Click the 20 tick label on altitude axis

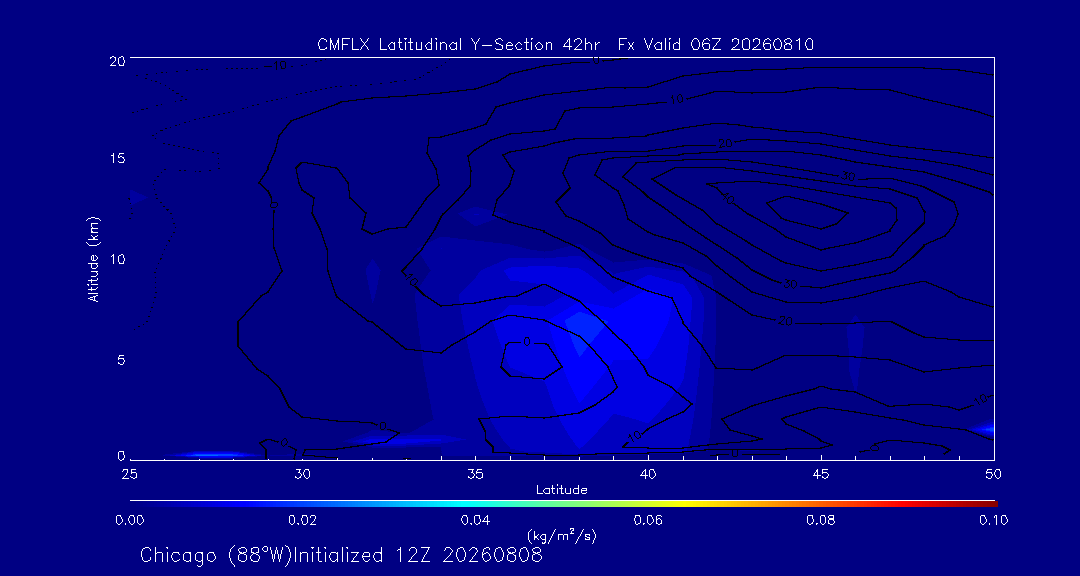tap(118, 61)
